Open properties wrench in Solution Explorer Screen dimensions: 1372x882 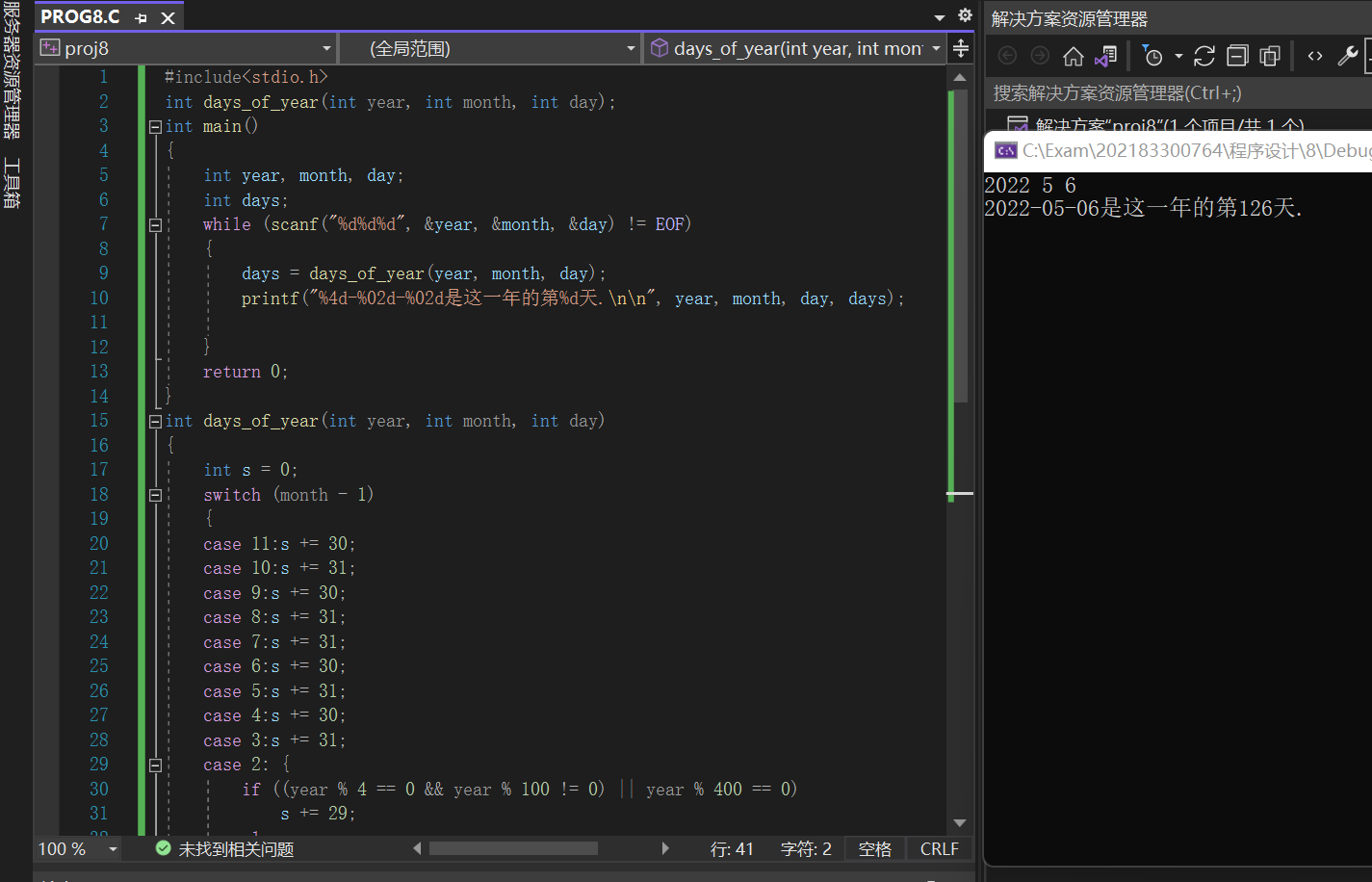(1348, 56)
